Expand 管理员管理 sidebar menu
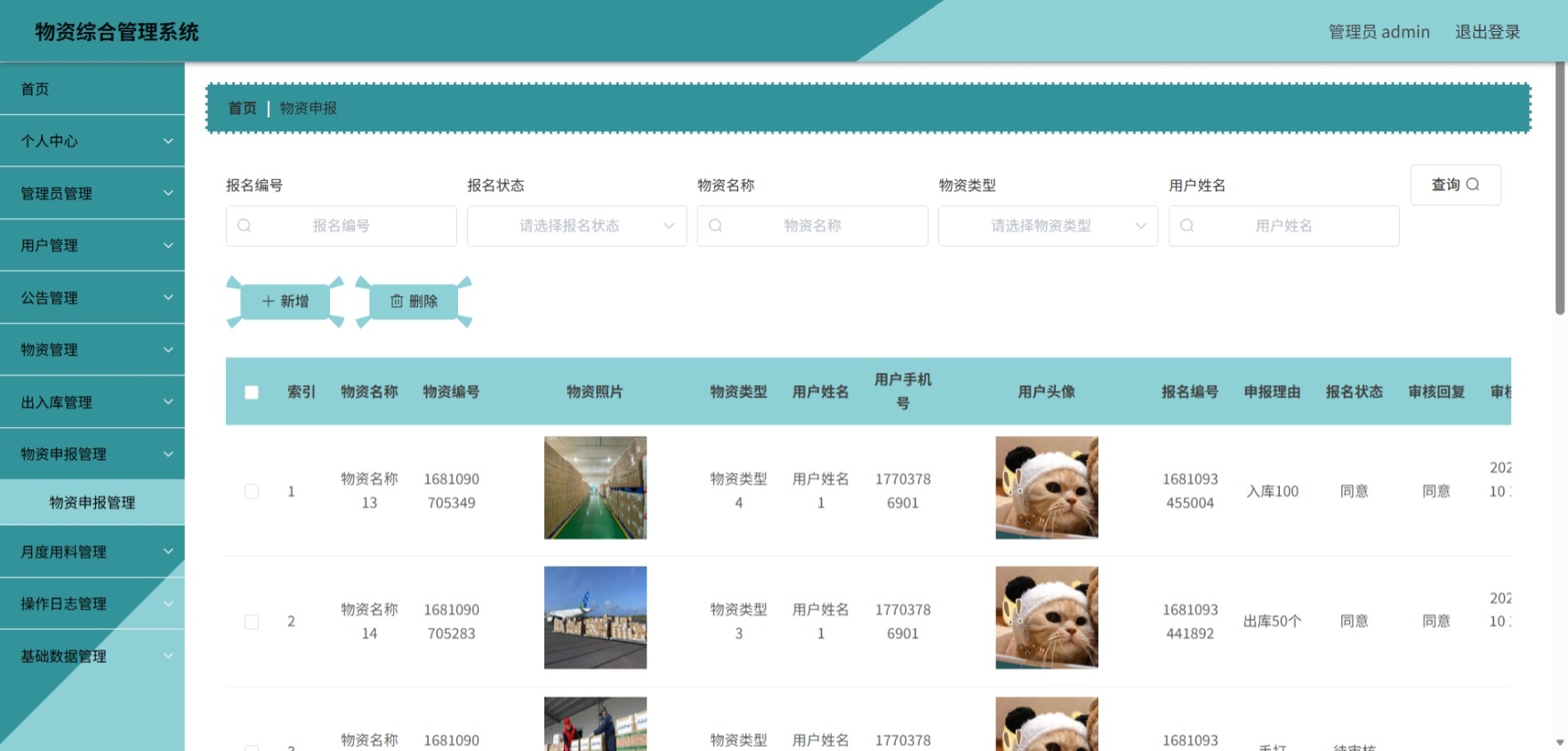The image size is (1568, 751). (x=92, y=193)
